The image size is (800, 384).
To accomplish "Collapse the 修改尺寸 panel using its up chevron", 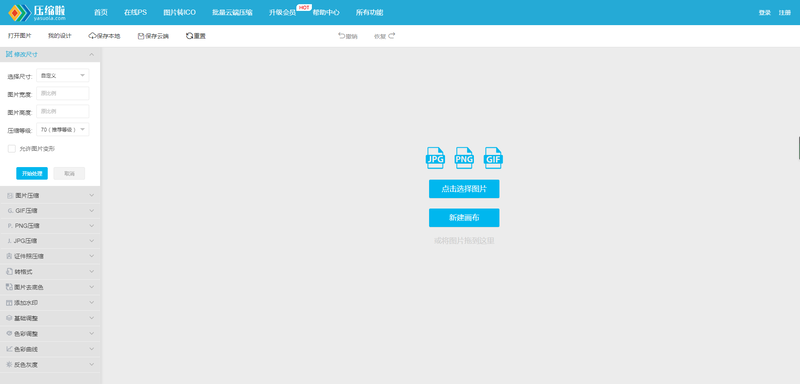I will point(91,54).
